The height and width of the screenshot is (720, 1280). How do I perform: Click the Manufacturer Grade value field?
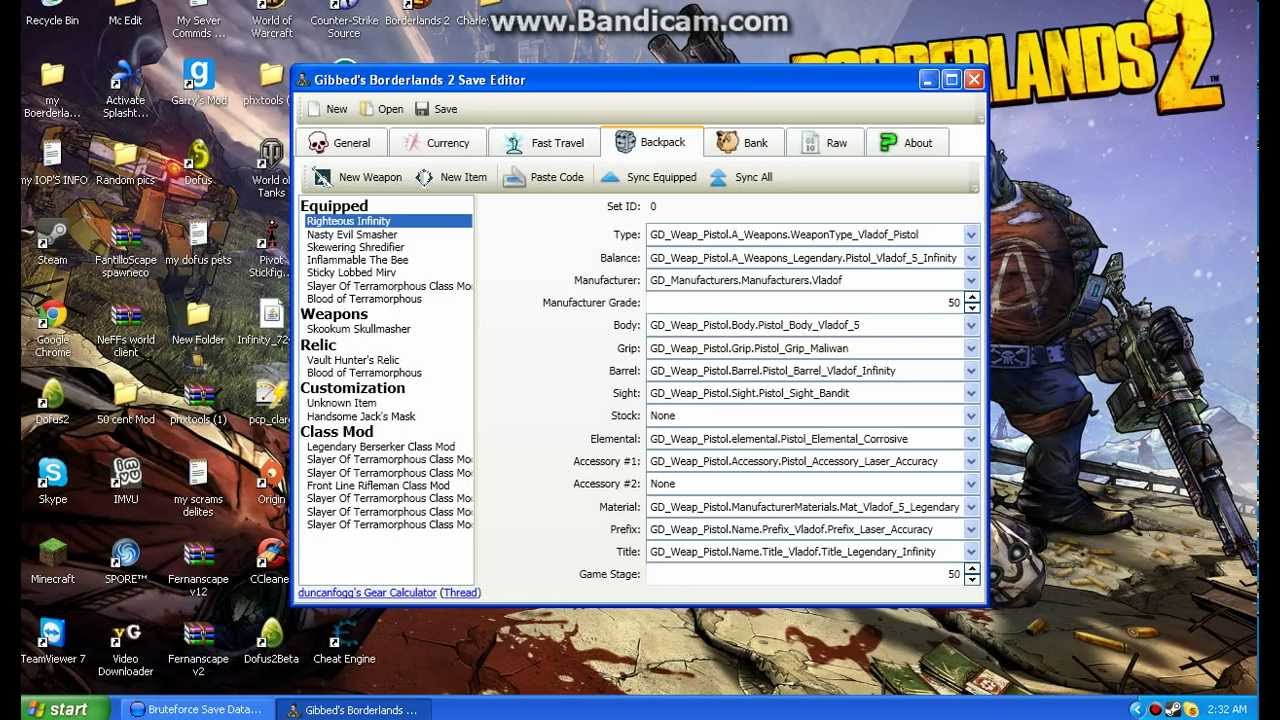[x=805, y=303]
